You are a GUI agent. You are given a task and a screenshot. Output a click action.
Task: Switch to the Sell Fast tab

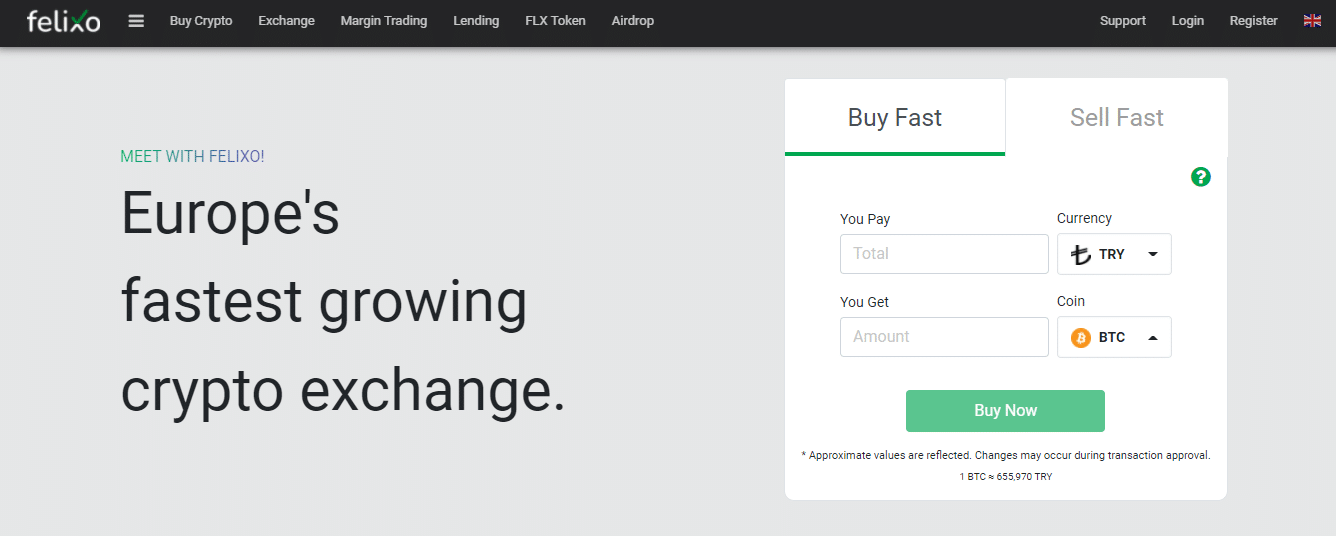[1116, 118]
